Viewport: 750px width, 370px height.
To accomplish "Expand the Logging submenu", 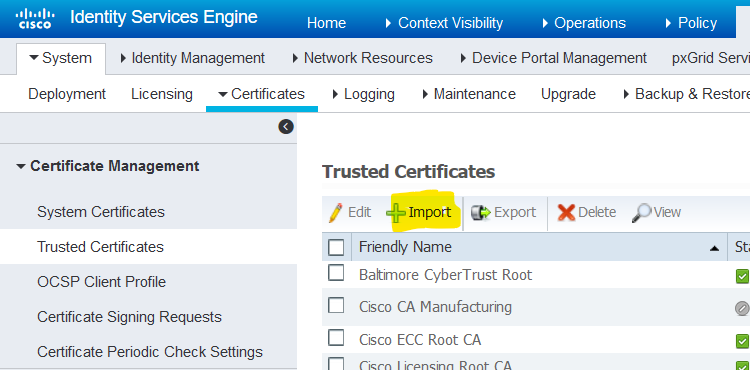I will (364, 94).
